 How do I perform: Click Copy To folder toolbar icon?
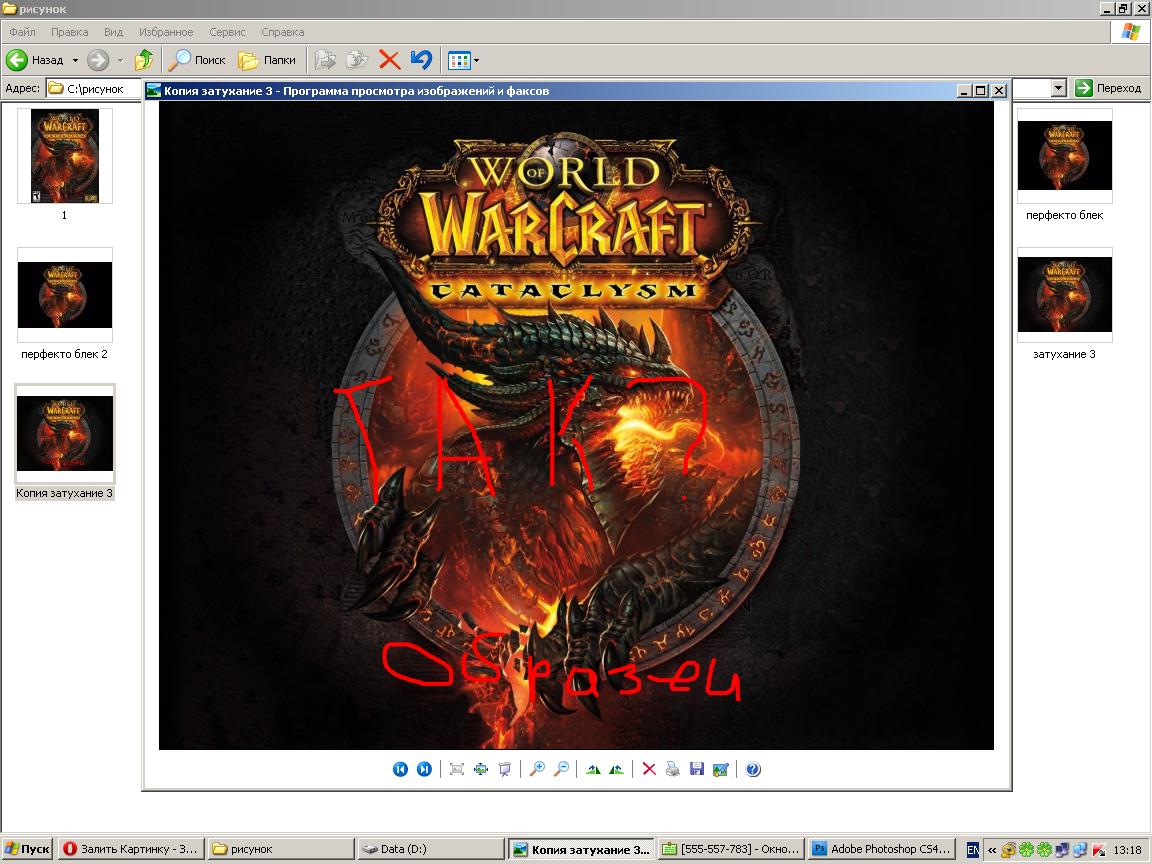pos(357,60)
